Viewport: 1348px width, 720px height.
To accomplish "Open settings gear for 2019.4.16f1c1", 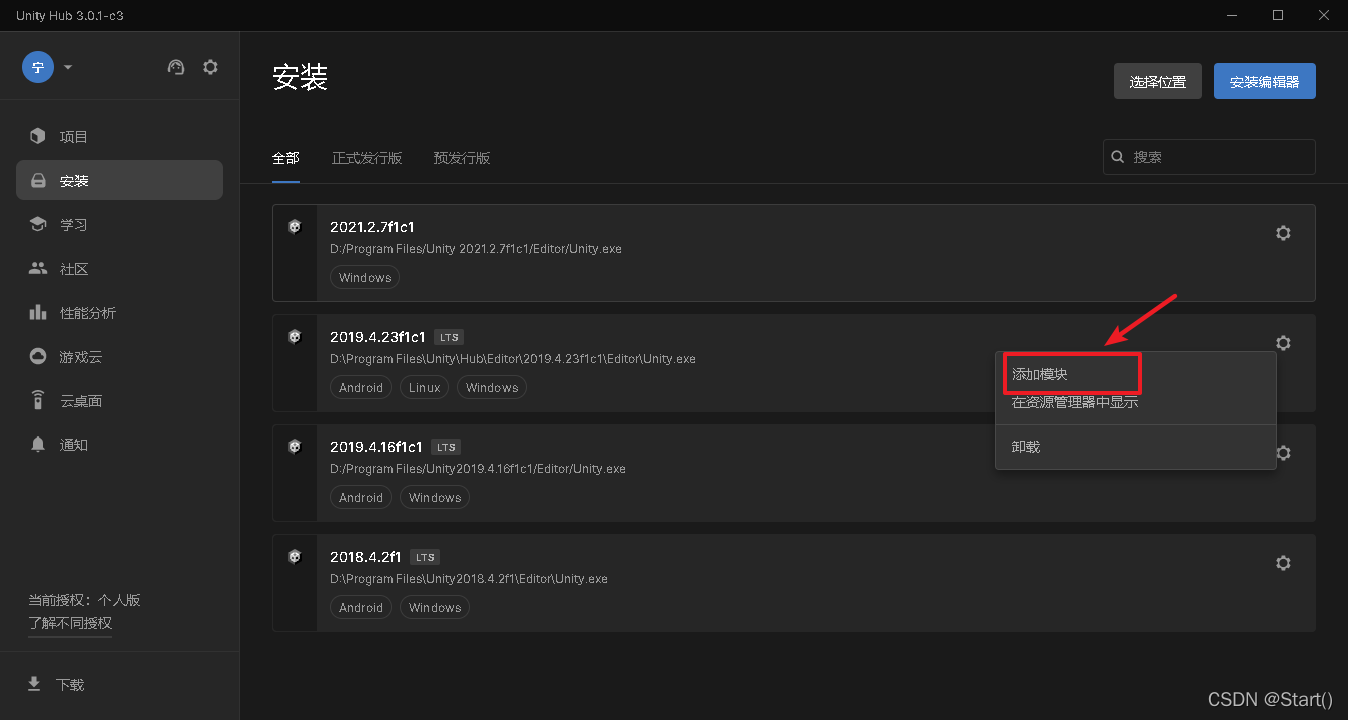I will pos(1283,453).
